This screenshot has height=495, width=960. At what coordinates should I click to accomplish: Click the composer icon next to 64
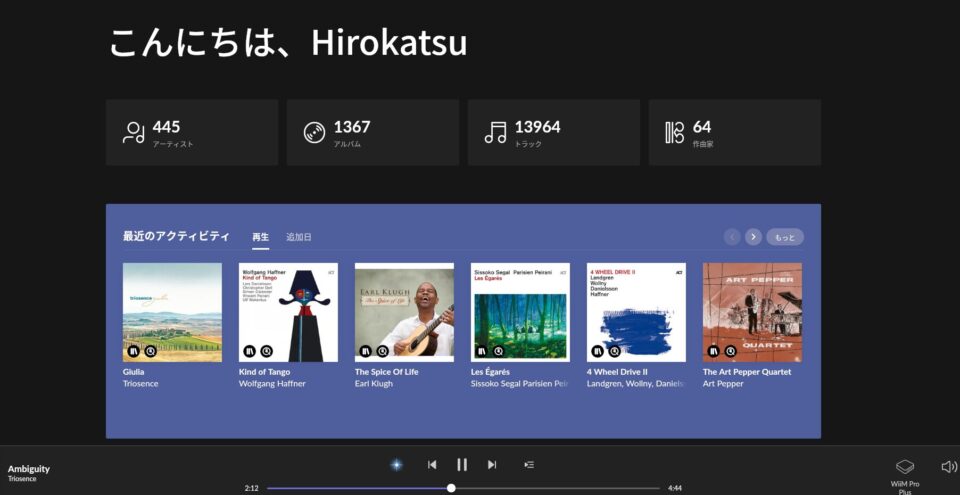click(675, 132)
